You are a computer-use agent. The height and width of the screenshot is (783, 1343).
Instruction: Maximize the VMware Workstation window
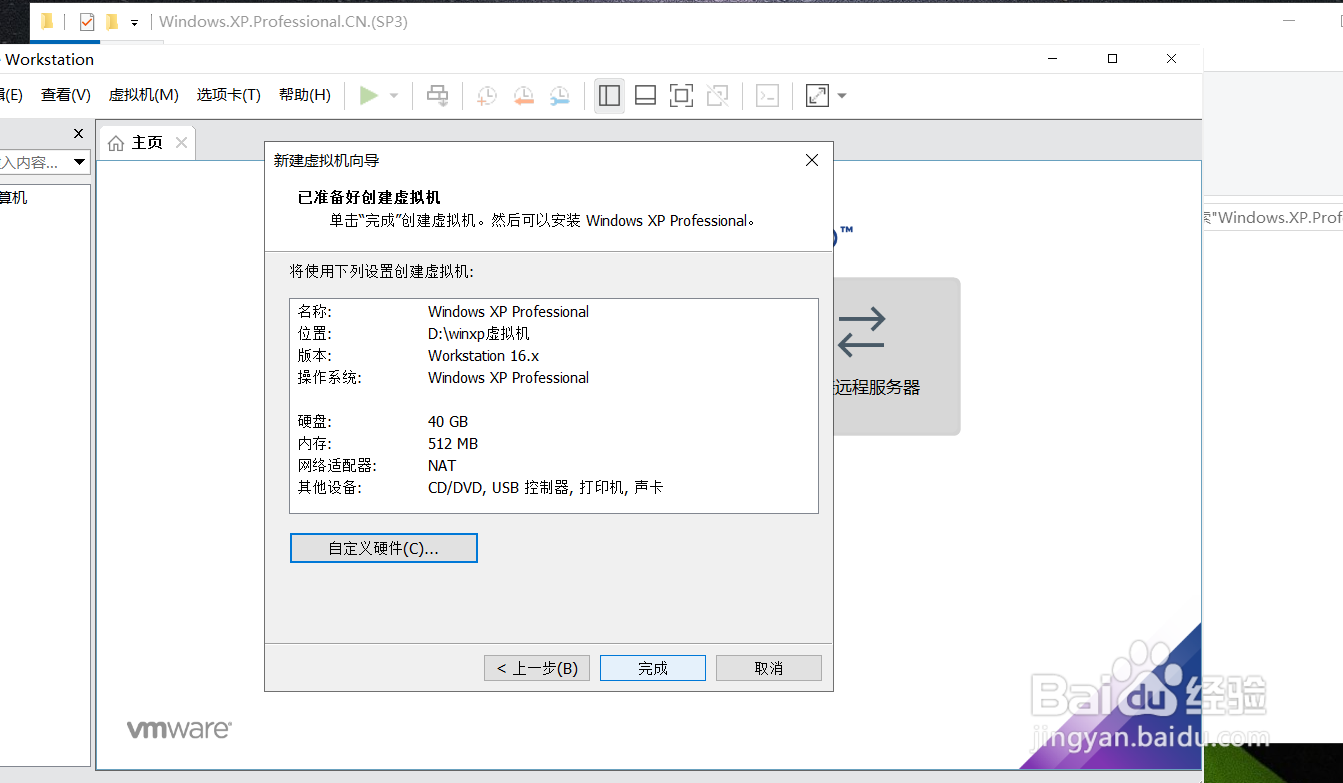pyautogui.click(x=1112, y=59)
